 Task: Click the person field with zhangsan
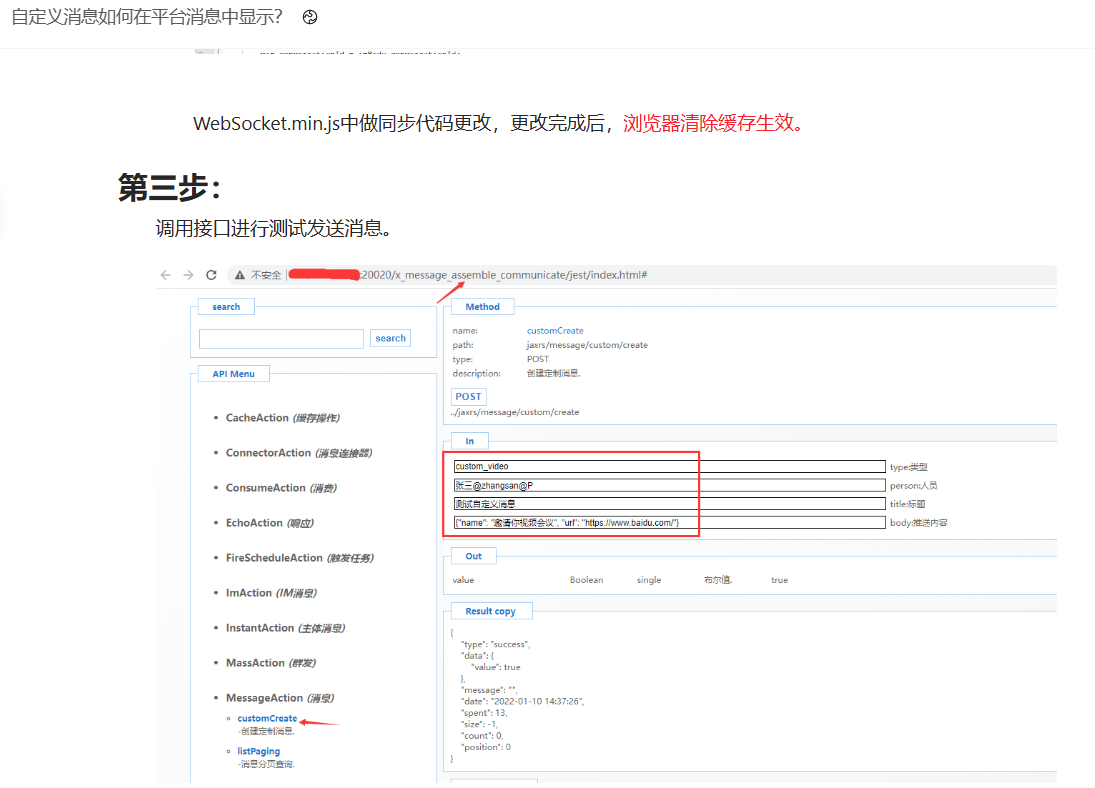[669, 486]
